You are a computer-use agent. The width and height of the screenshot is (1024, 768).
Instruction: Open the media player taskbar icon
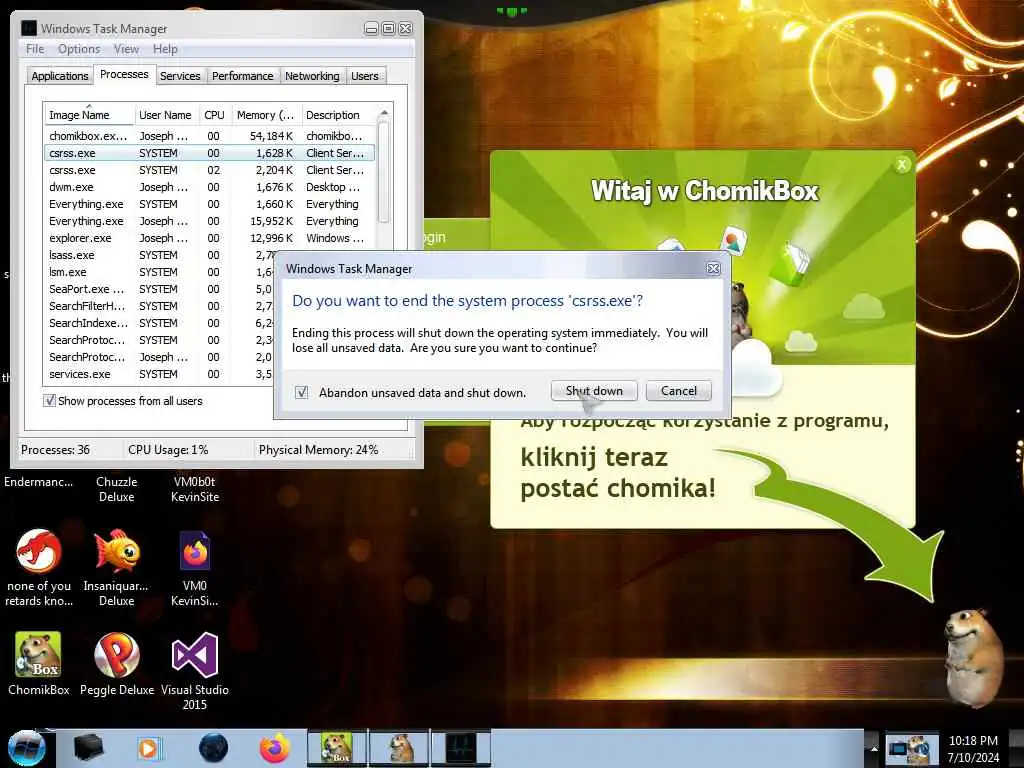point(149,748)
